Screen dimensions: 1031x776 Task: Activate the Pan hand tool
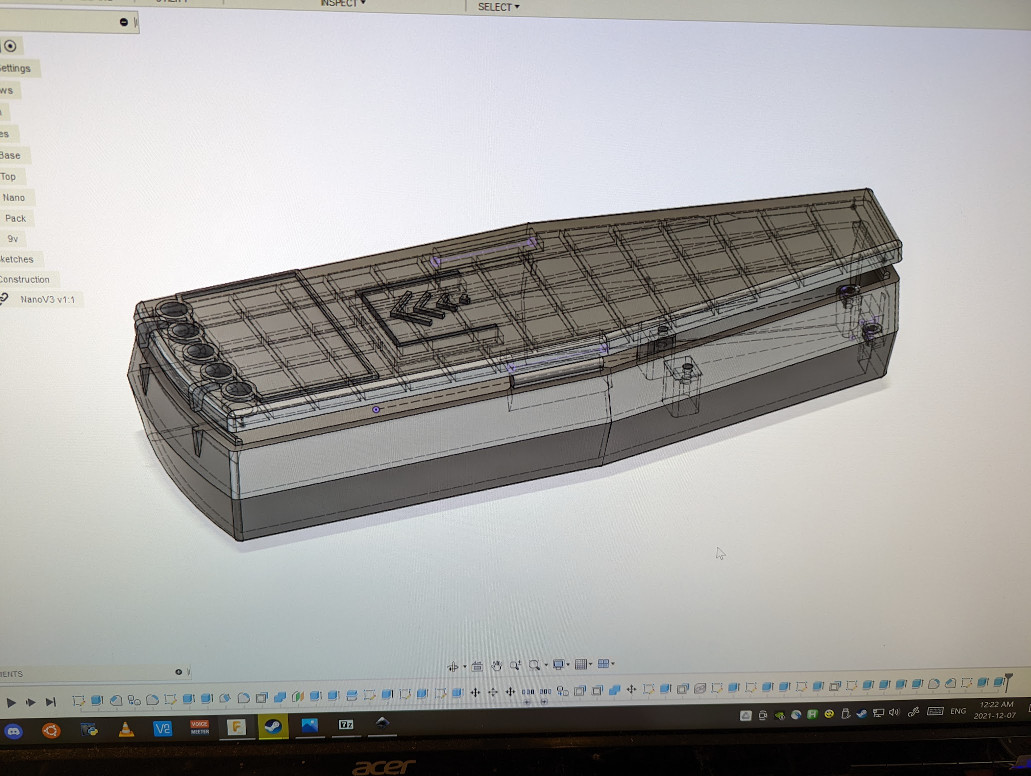[496, 666]
